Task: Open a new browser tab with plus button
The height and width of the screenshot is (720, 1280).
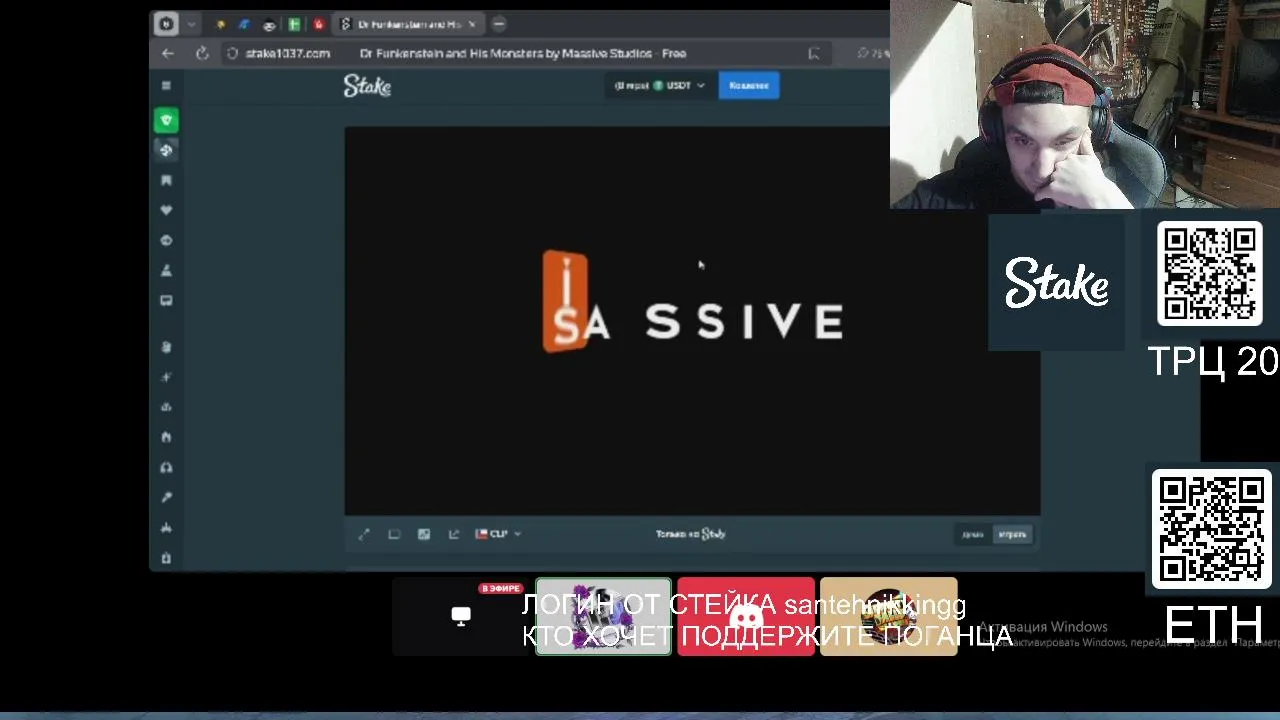Action: 499,24
